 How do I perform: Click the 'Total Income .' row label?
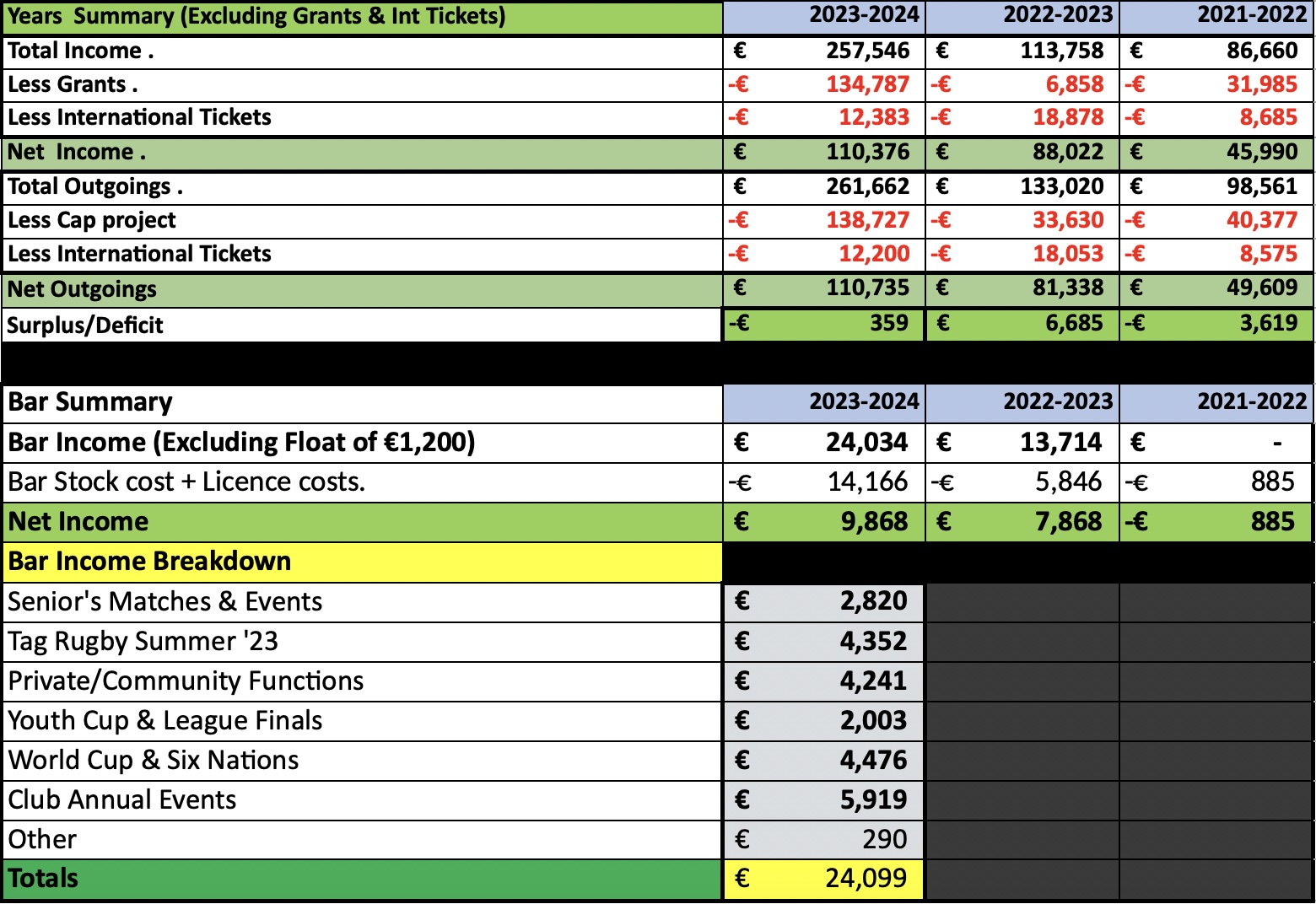tap(80, 51)
